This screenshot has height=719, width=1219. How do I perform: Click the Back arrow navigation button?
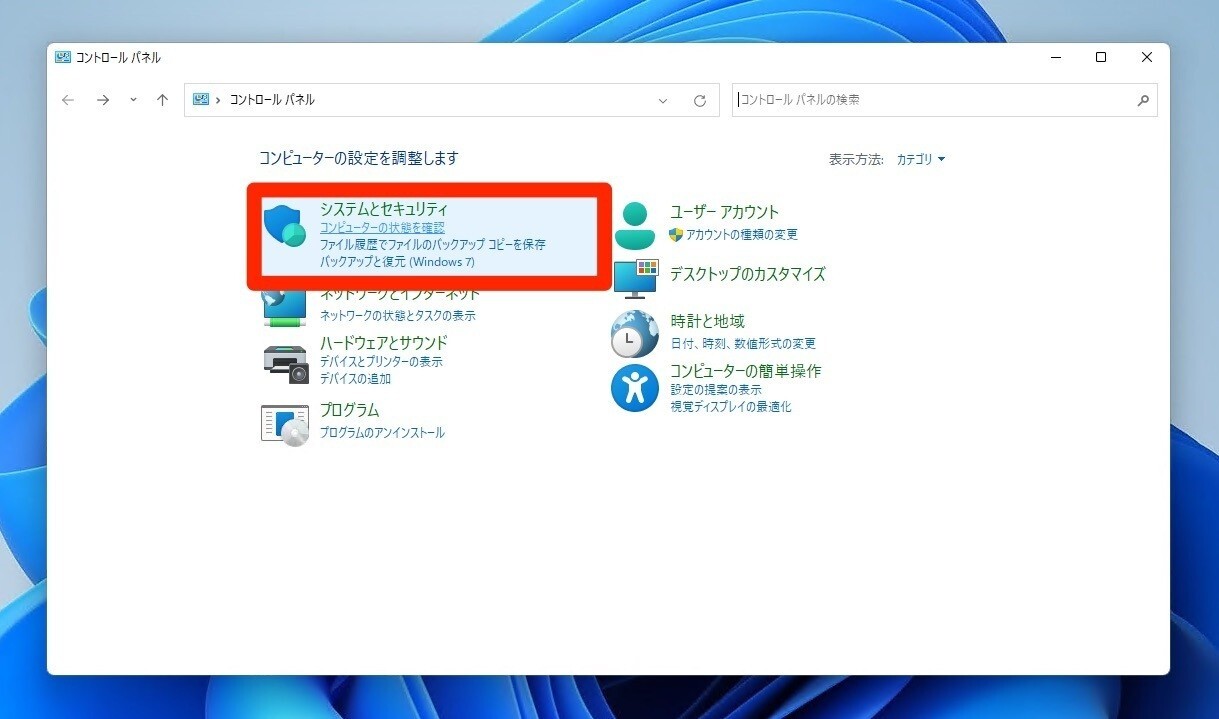tap(68, 100)
